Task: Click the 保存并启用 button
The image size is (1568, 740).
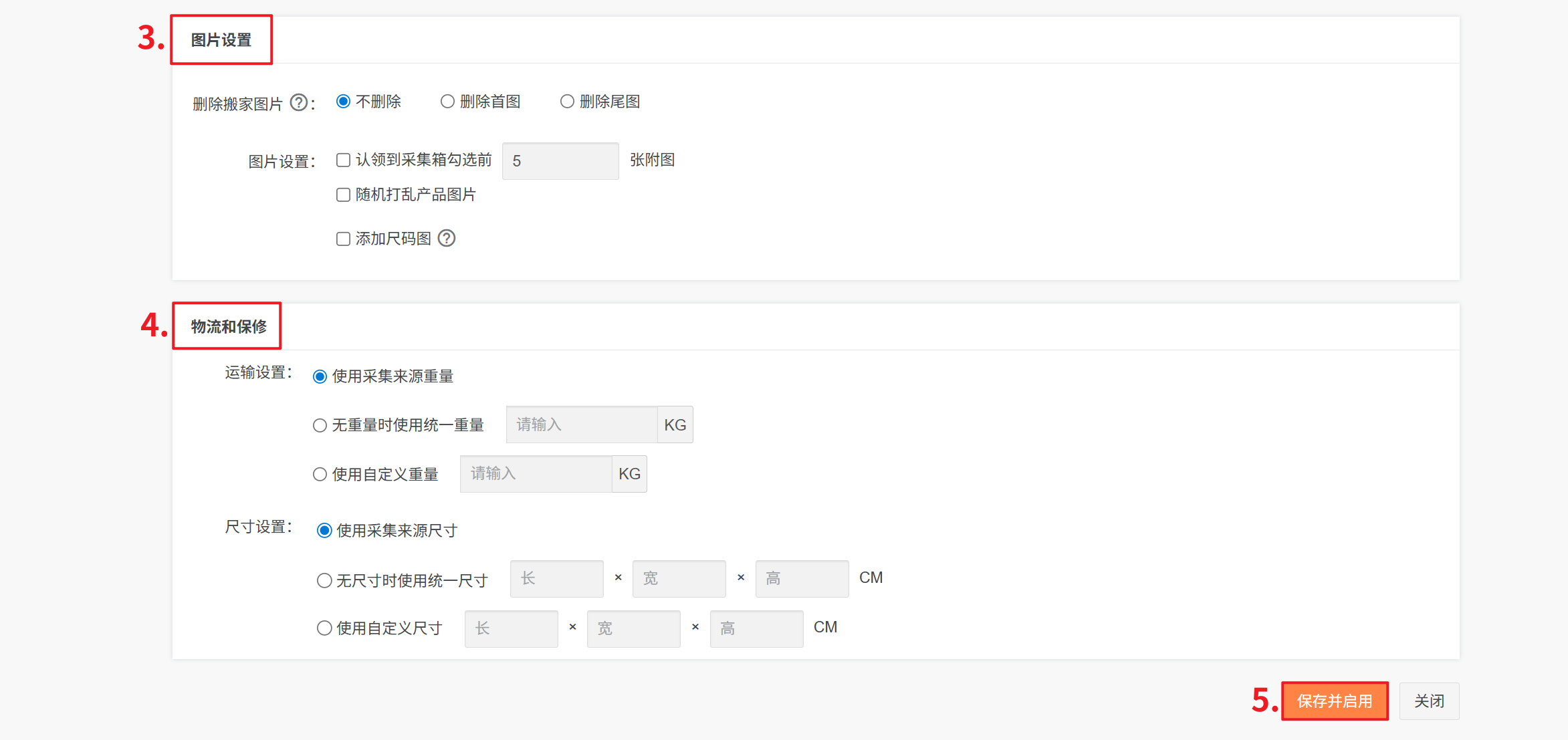Action: pos(1334,701)
